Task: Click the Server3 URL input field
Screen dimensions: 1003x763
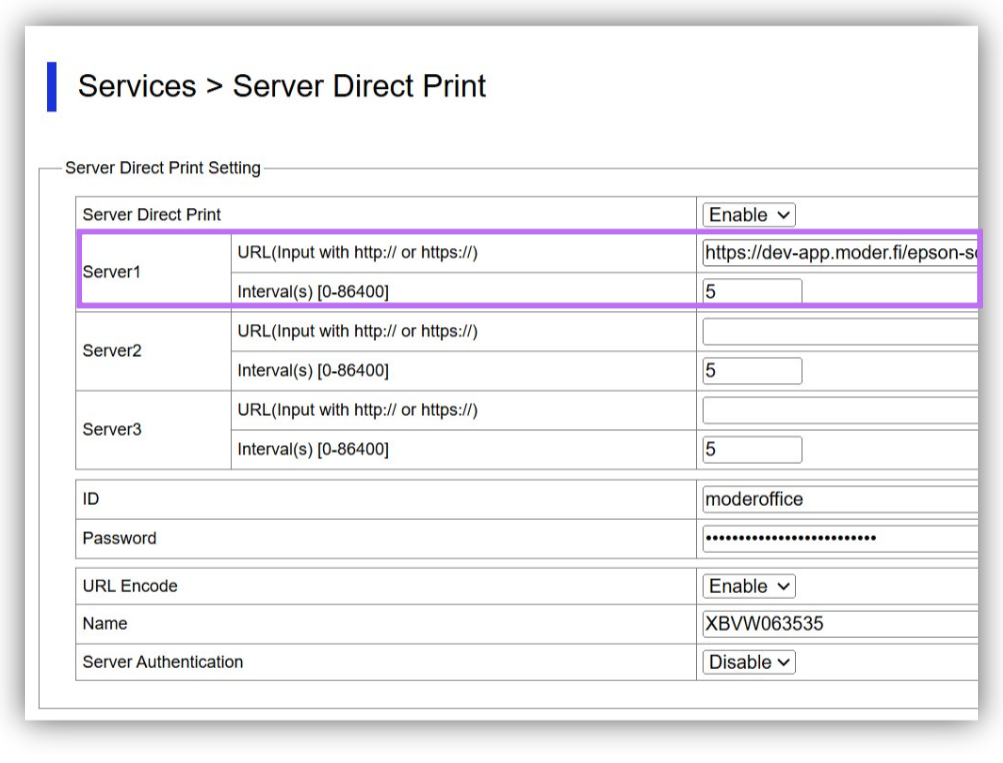Action: [x=840, y=411]
